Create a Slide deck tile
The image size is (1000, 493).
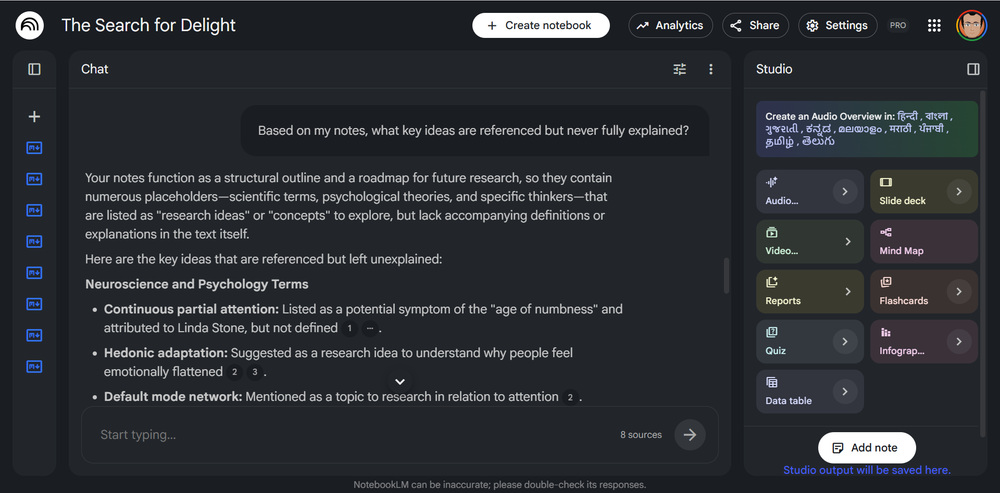(x=923, y=191)
